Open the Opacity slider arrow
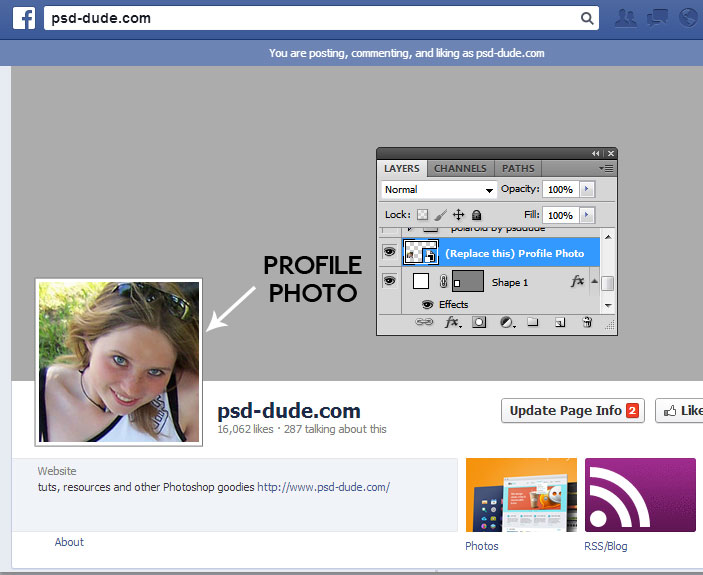The width and height of the screenshot is (703, 575). point(586,189)
